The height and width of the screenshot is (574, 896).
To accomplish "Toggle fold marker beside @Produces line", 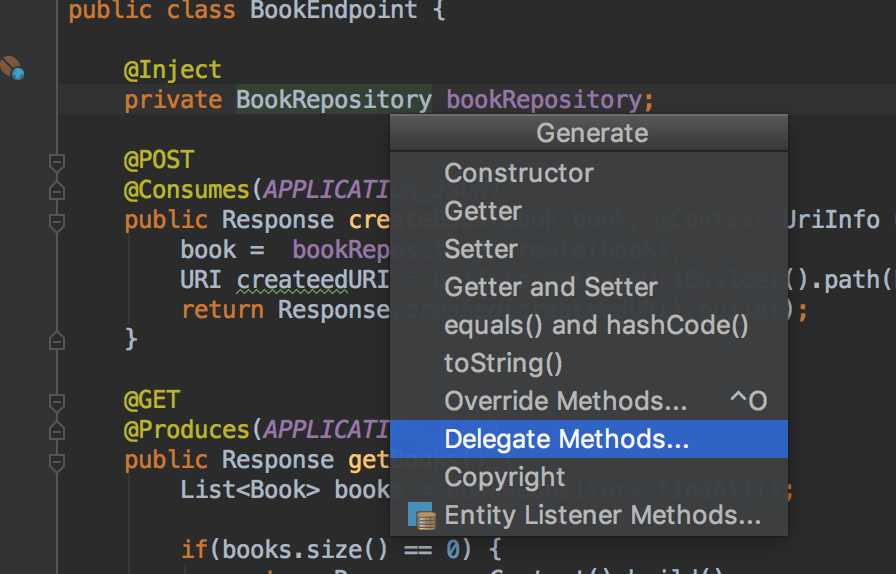I will coord(57,430).
